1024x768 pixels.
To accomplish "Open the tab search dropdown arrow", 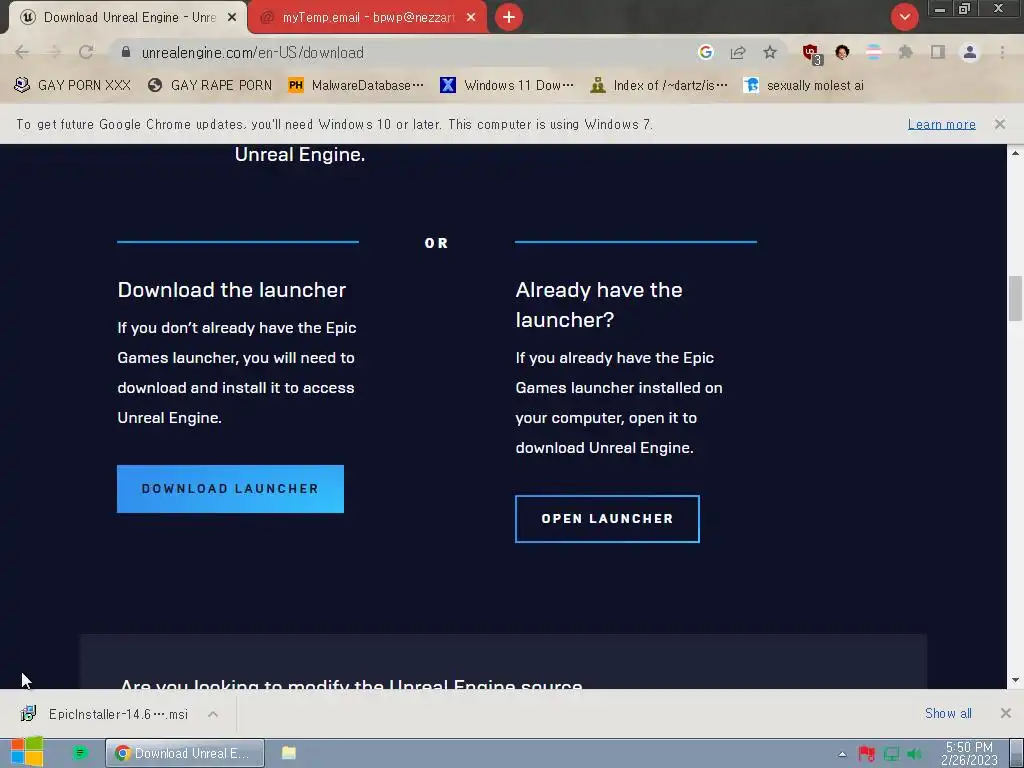I will (x=904, y=17).
